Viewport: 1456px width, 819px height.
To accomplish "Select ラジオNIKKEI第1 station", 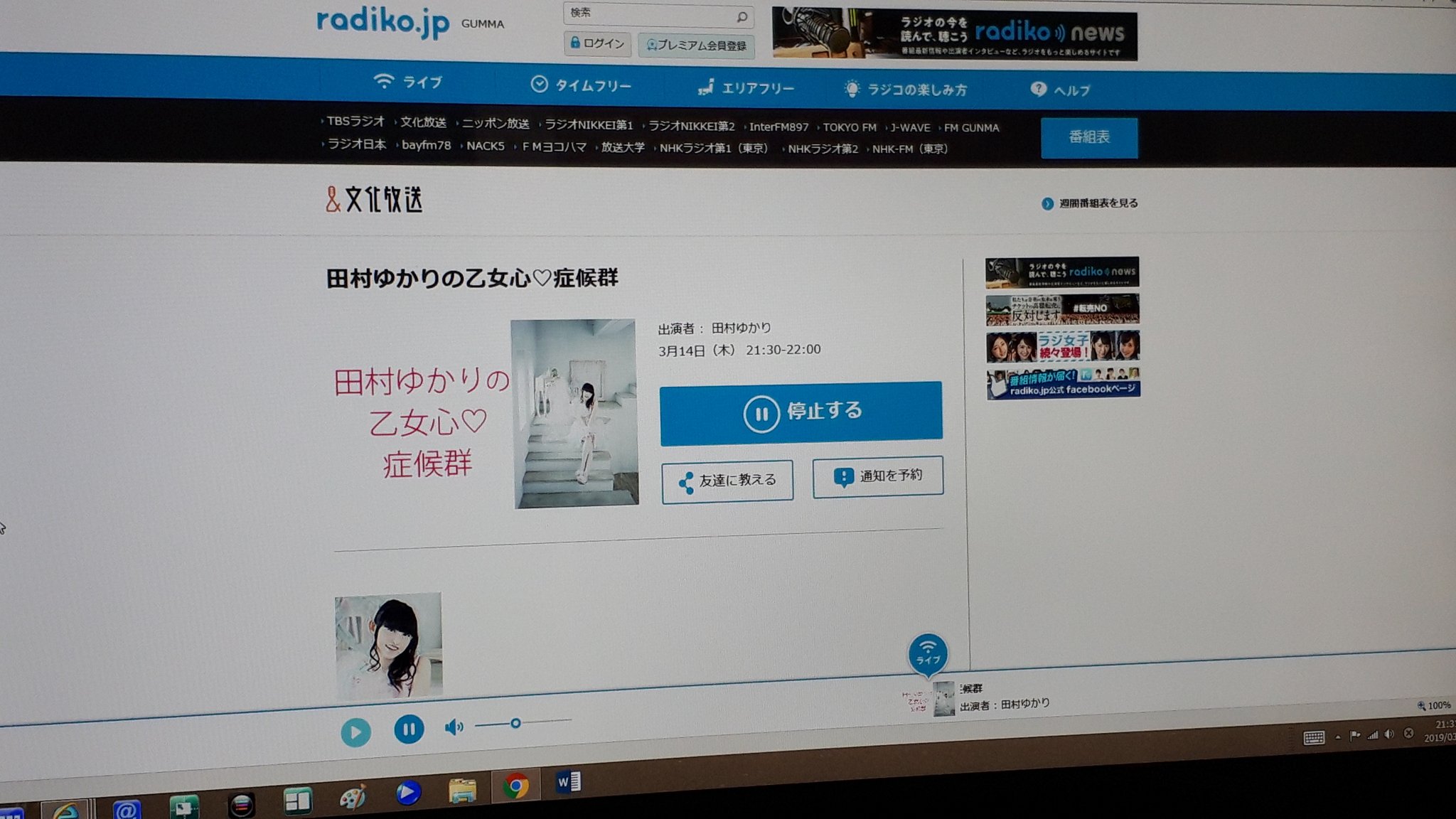I will point(589,125).
